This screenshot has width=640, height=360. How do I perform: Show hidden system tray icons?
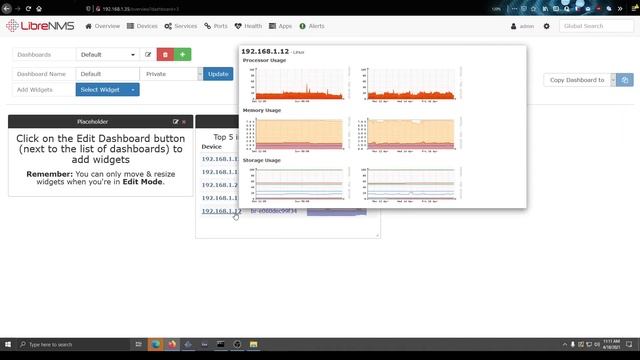coord(564,344)
